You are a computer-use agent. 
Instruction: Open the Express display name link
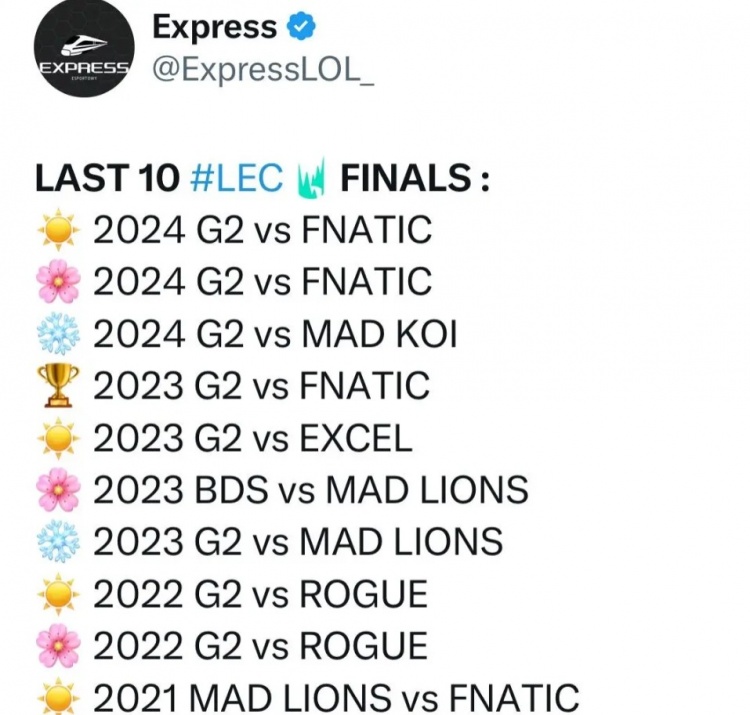(215, 27)
